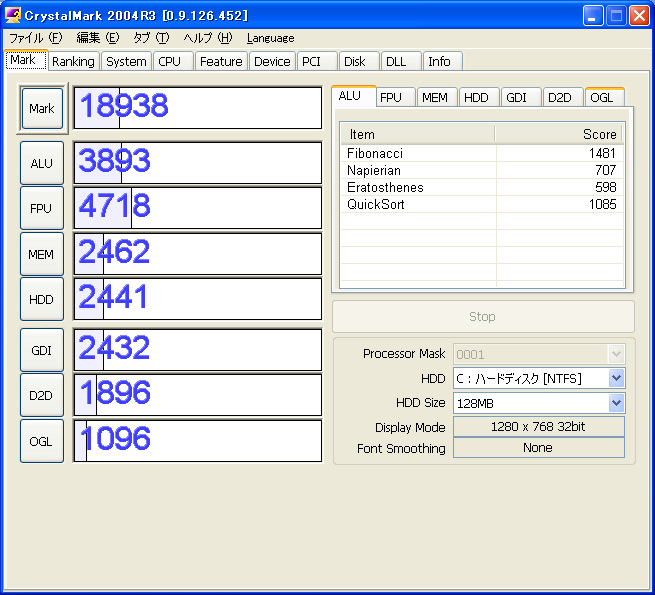Close the CrystalMark window
This screenshot has width=655, height=595.
[x=639, y=16]
